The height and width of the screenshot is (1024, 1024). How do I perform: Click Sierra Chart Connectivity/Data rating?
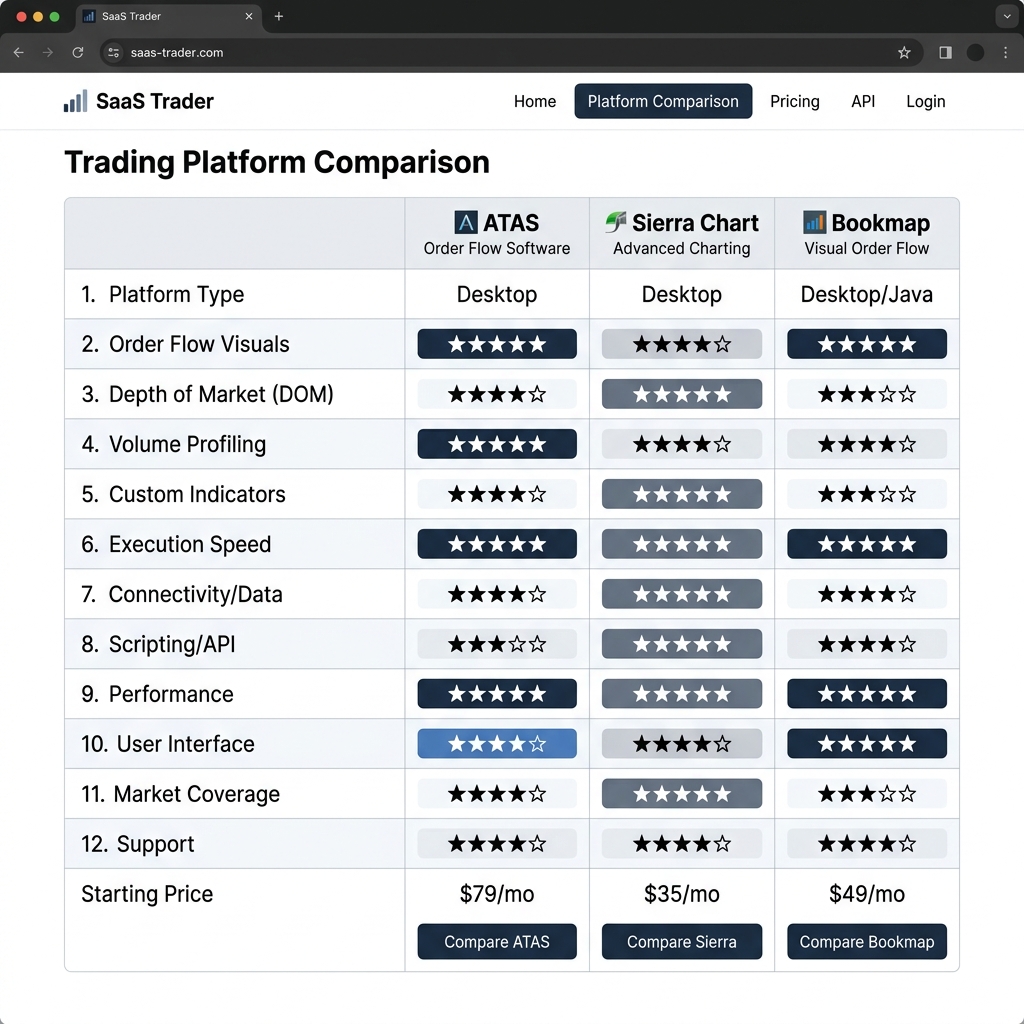pyautogui.click(x=682, y=594)
